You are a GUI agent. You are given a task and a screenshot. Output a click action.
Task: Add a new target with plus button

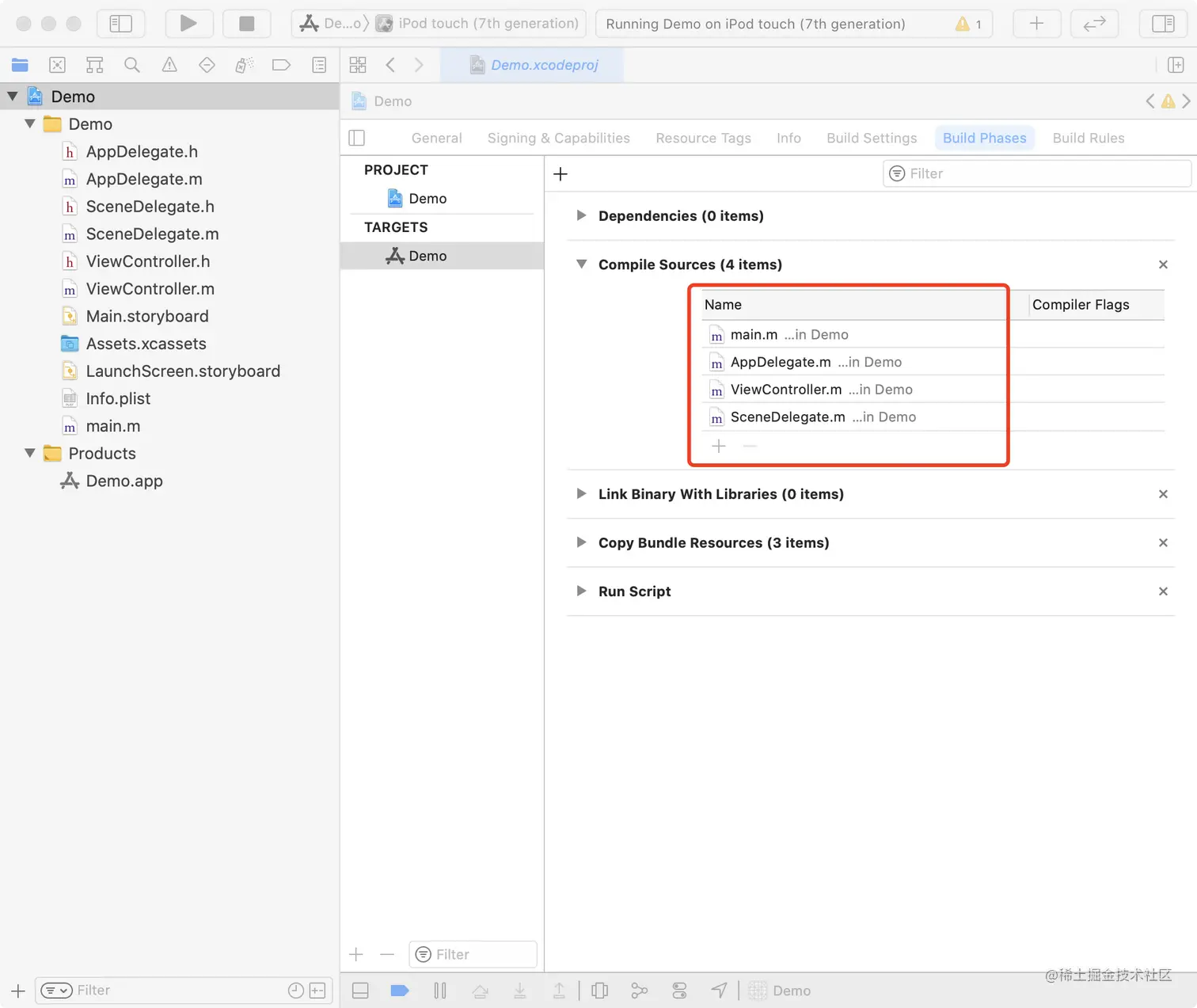pyautogui.click(x=356, y=954)
